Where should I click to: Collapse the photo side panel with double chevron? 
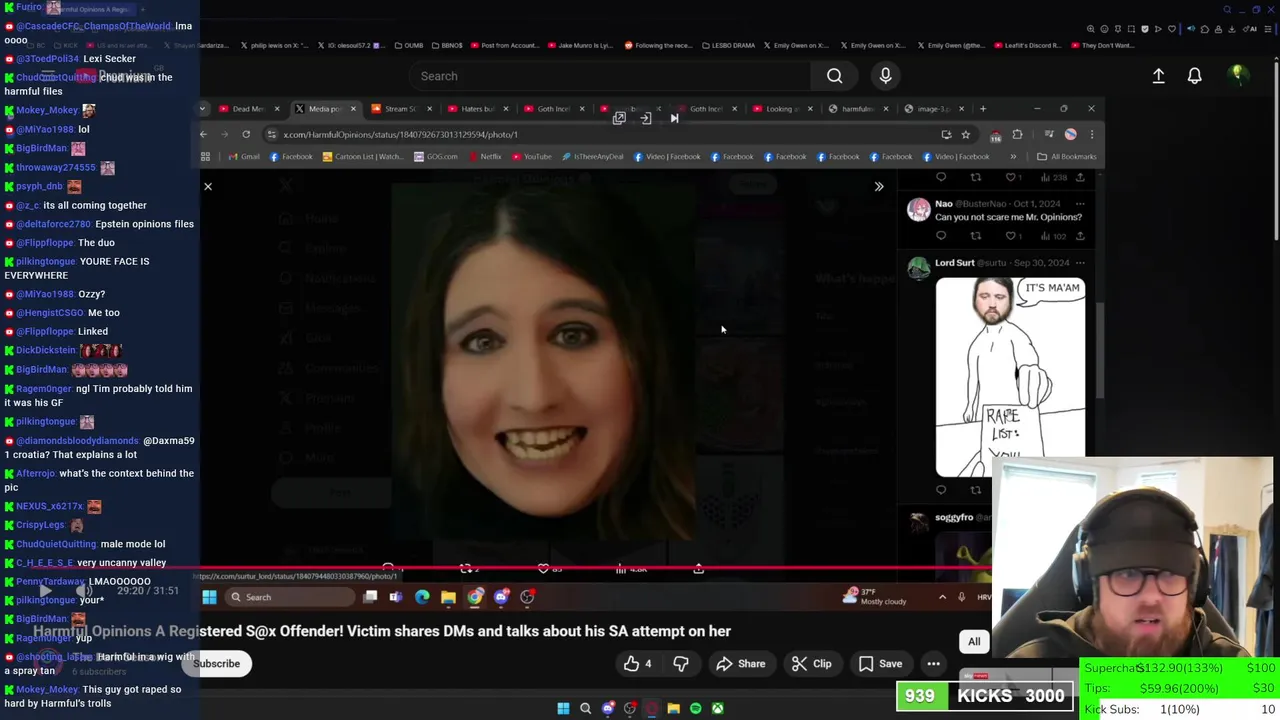[x=879, y=186]
